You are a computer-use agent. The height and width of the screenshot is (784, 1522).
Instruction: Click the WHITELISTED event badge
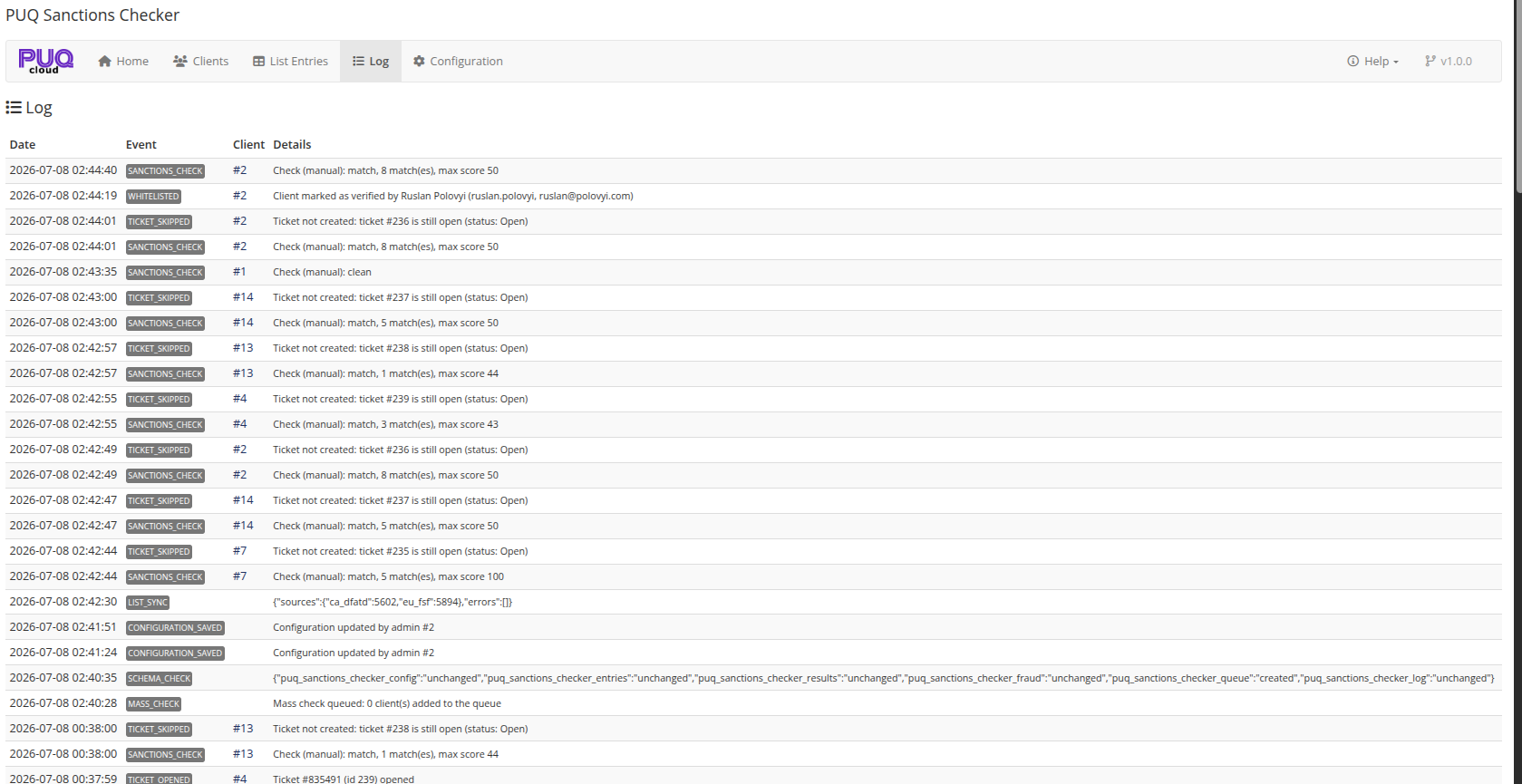click(x=153, y=196)
